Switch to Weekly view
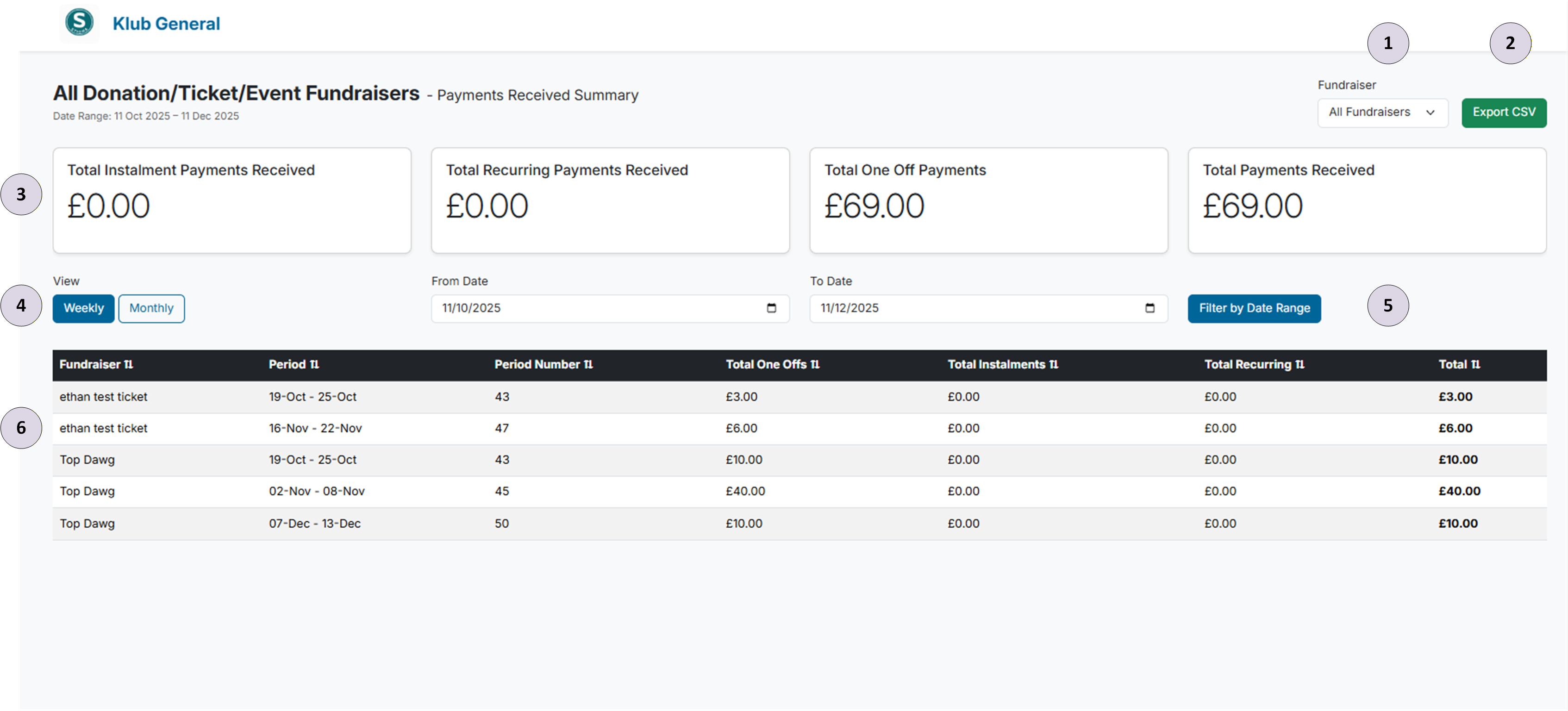This screenshot has width=1568, height=711. (x=83, y=308)
